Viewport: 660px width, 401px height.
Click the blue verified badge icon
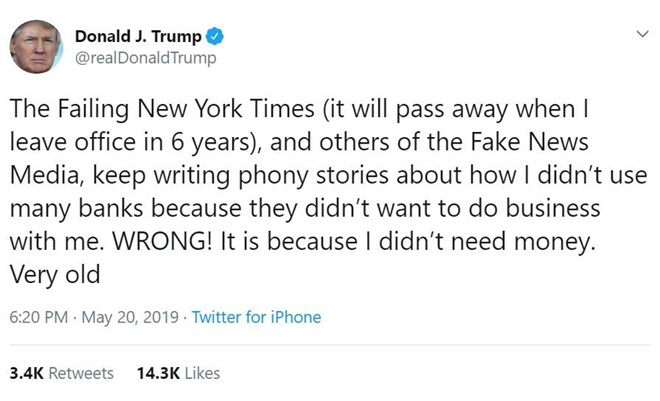[x=215, y=38]
